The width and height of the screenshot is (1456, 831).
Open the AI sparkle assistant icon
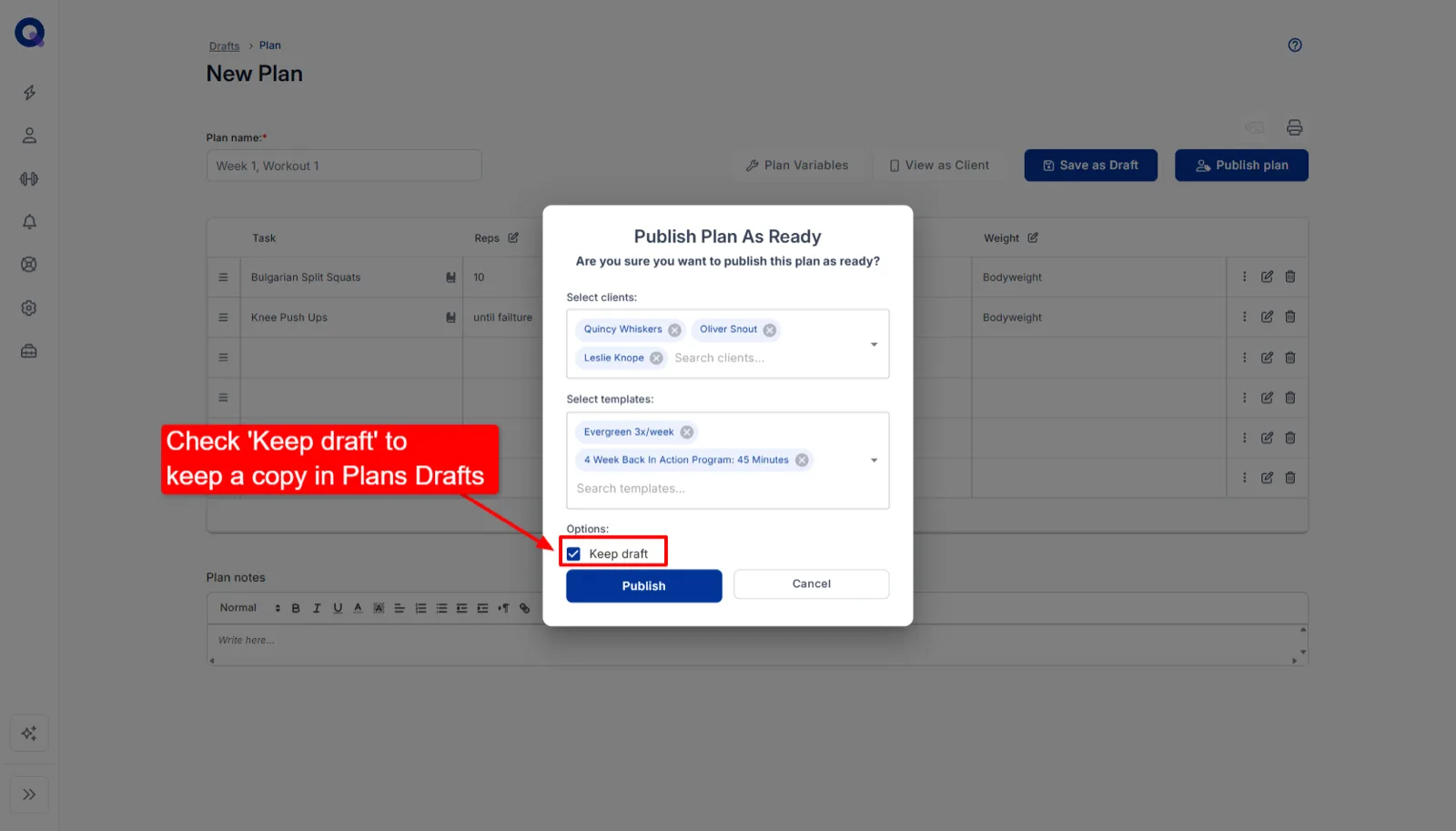[29, 734]
